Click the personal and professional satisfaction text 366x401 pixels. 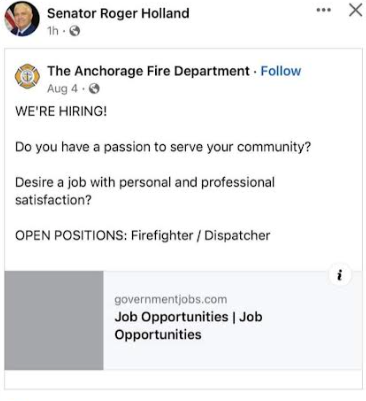point(145,191)
